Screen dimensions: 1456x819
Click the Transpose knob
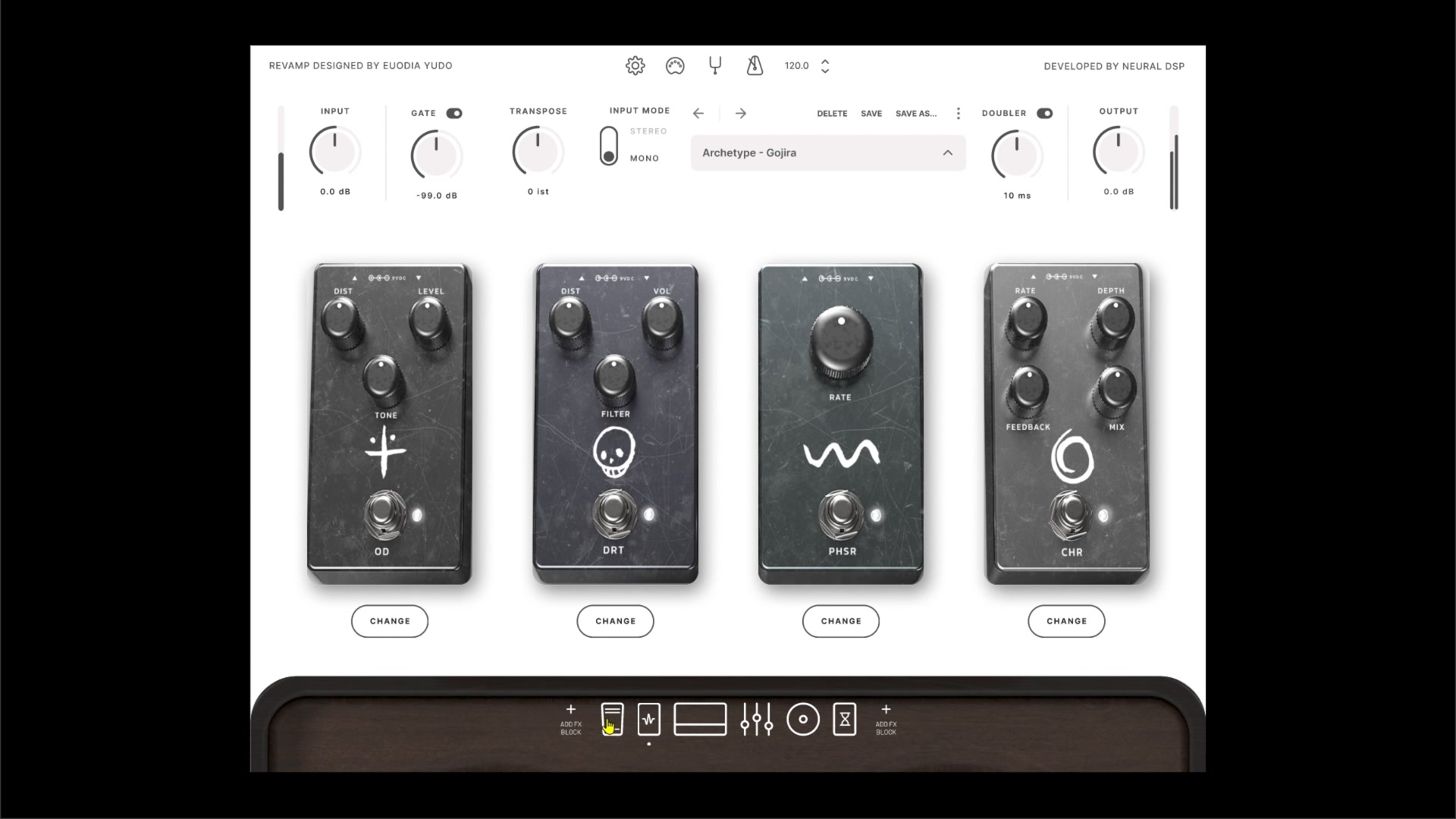tap(538, 152)
